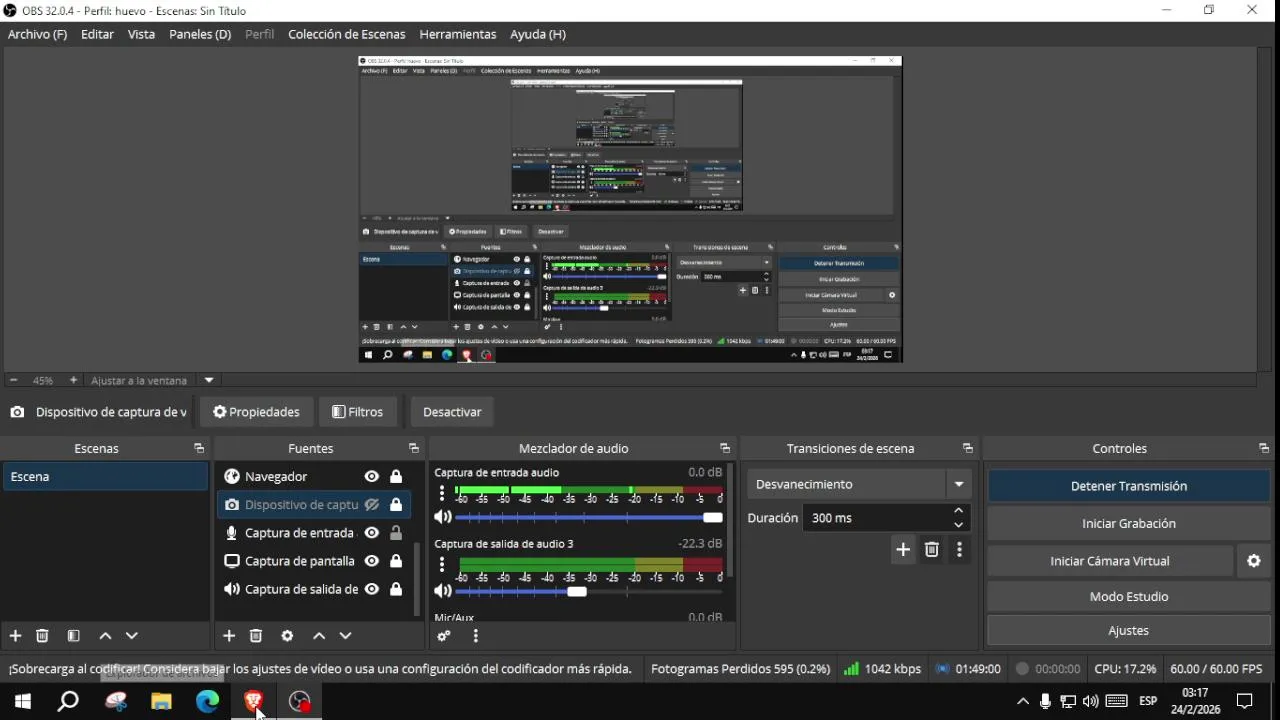Click Fuentes panel vertical scrollbar
This screenshot has height=720, width=1280.
pyautogui.click(x=417, y=581)
